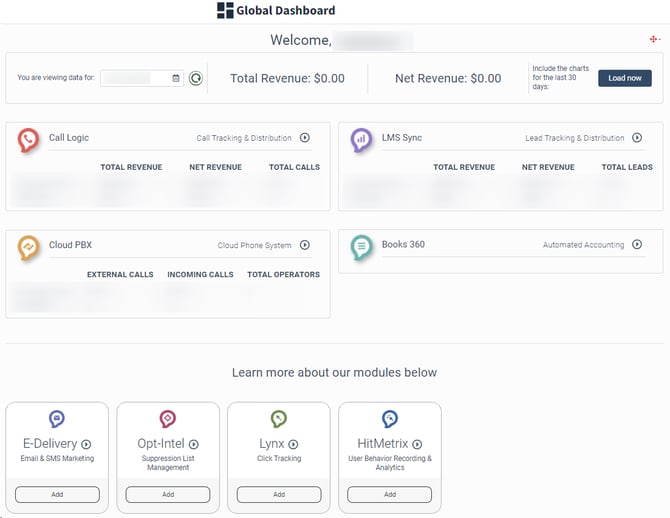Play the Cloud Phone System video

pyautogui.click(x=305, y=245)
